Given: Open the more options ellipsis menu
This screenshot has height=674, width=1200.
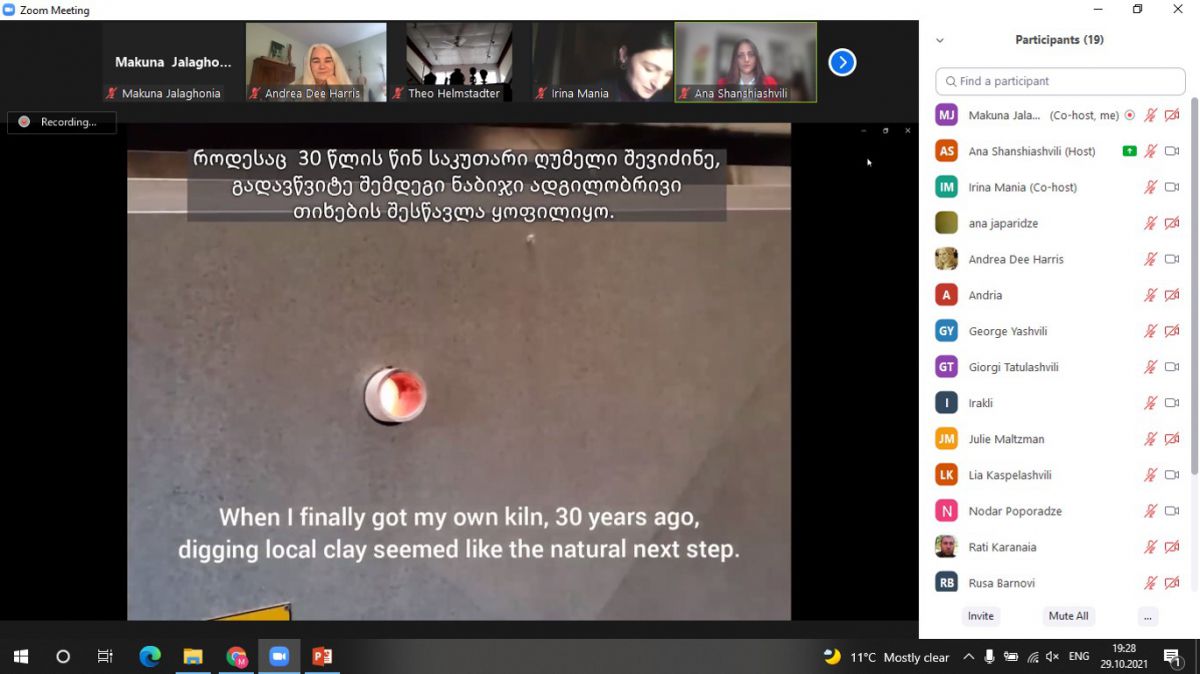Looking at the screenshot, I should (x=1147, y=616).
